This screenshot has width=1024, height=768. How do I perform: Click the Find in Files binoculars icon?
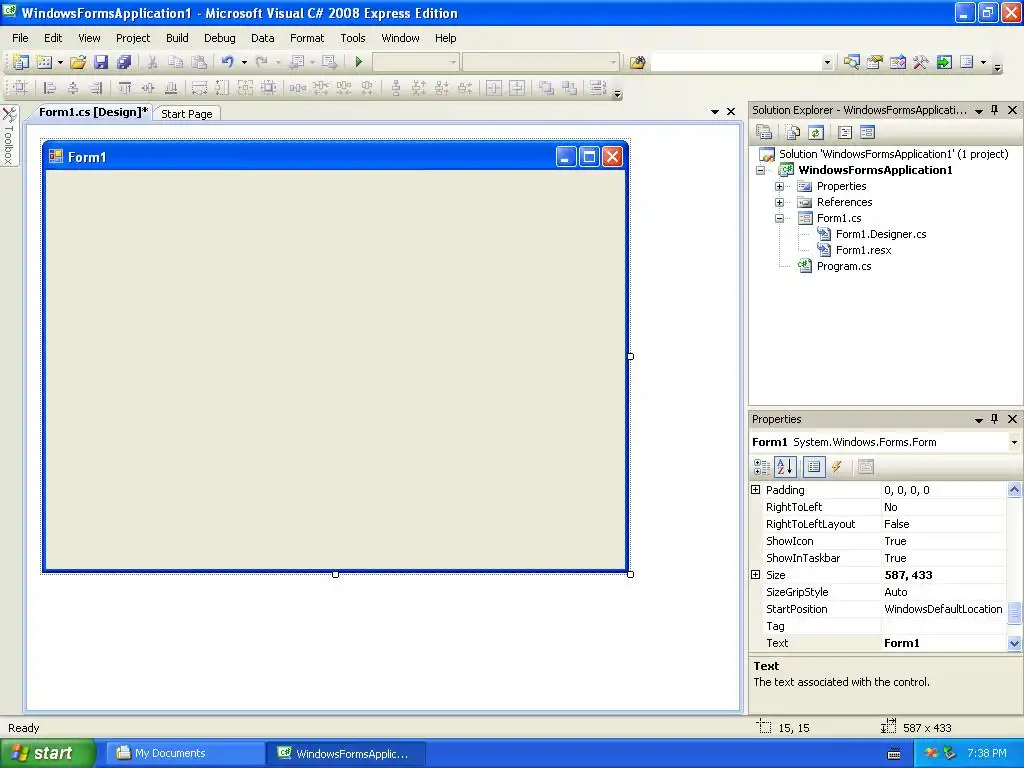click(x=637, y=62)
